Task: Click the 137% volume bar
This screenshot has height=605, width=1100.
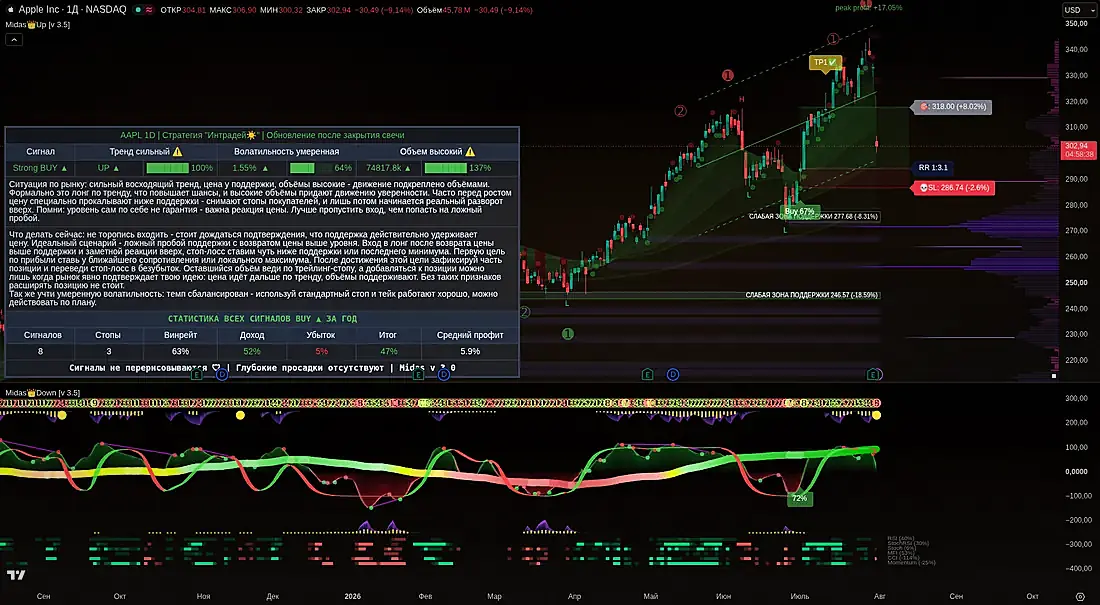Action: tap(446, 168)
